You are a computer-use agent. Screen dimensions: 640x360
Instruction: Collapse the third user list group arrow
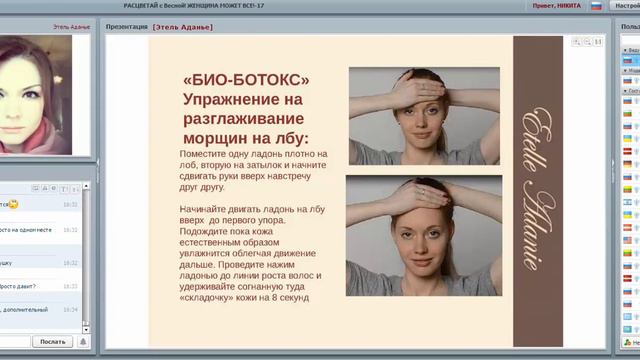click(x=625, y=91)
